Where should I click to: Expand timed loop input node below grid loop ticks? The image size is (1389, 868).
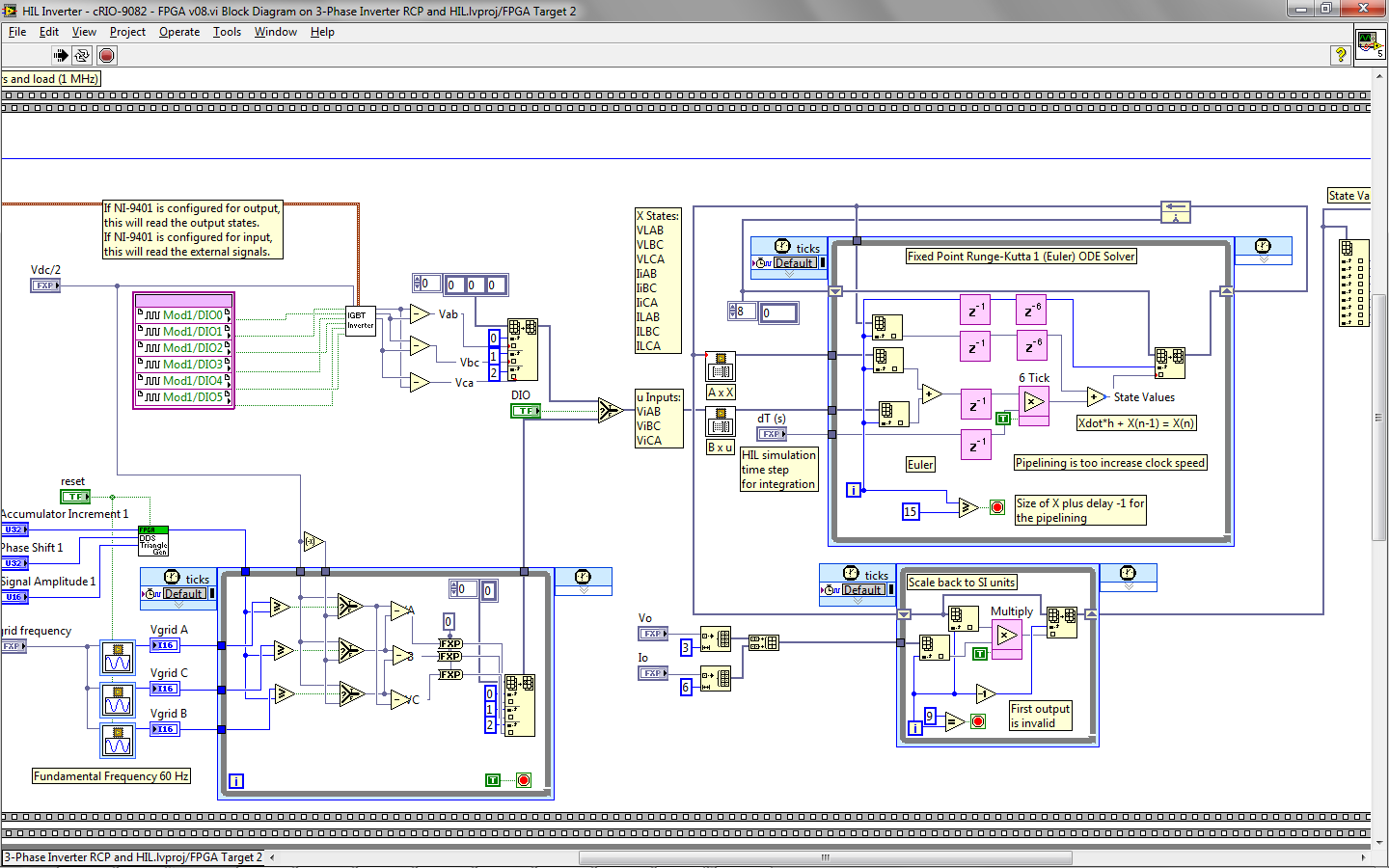tap(178, 605)
